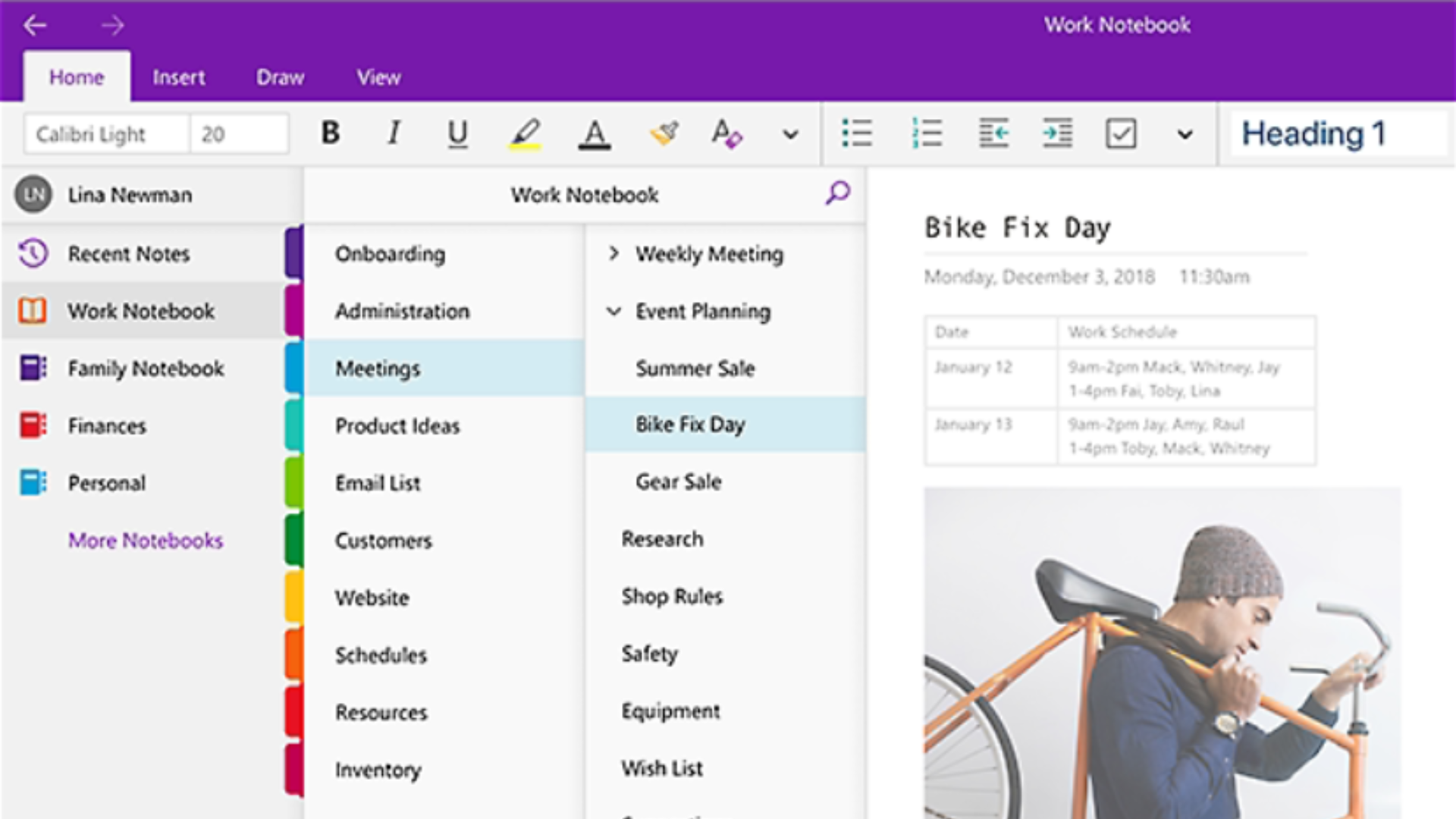Open More Notebooks link
The image size is (1456, 819).
click(143, 540)
